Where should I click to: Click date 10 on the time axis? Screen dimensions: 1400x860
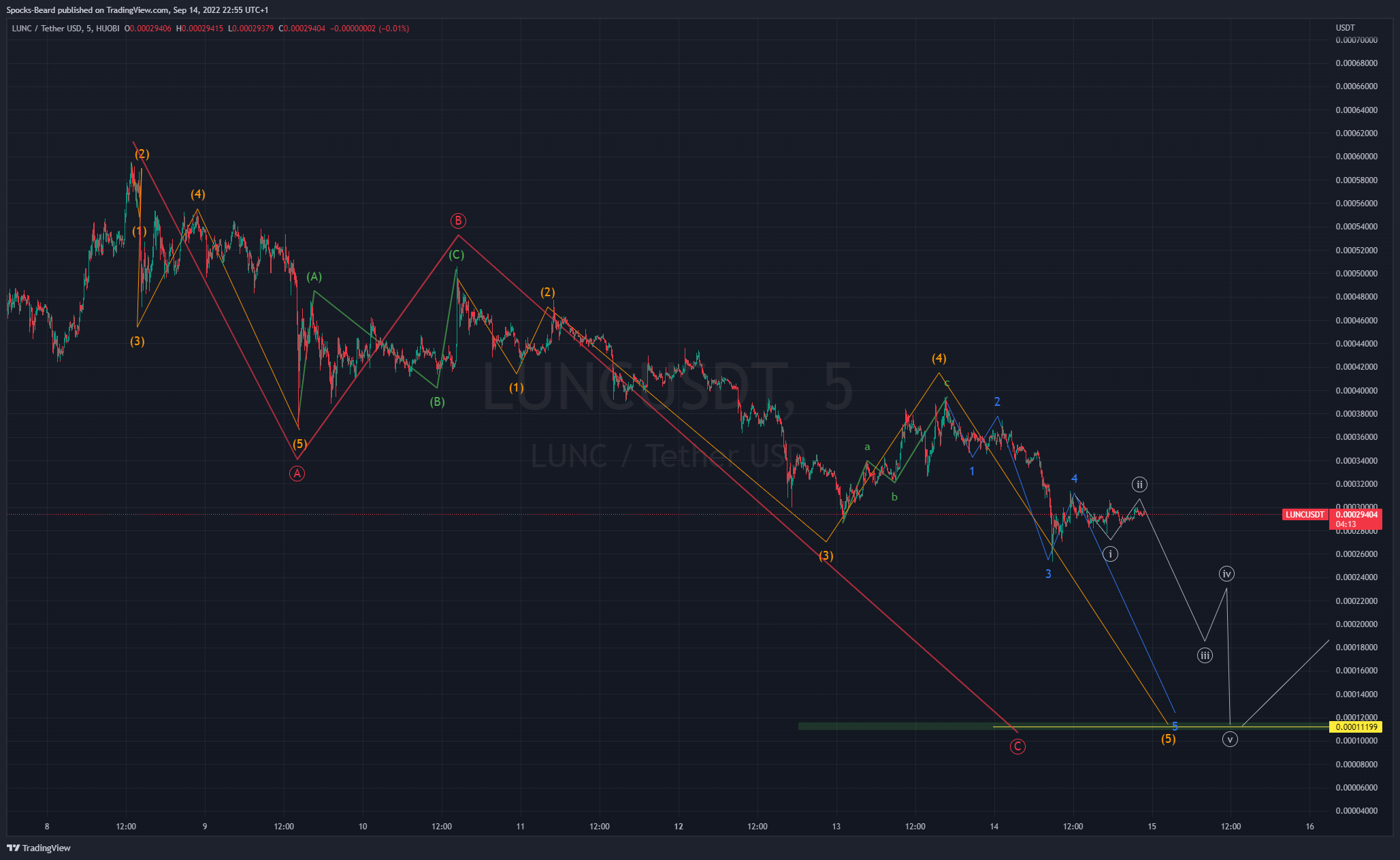click(363, 827)
